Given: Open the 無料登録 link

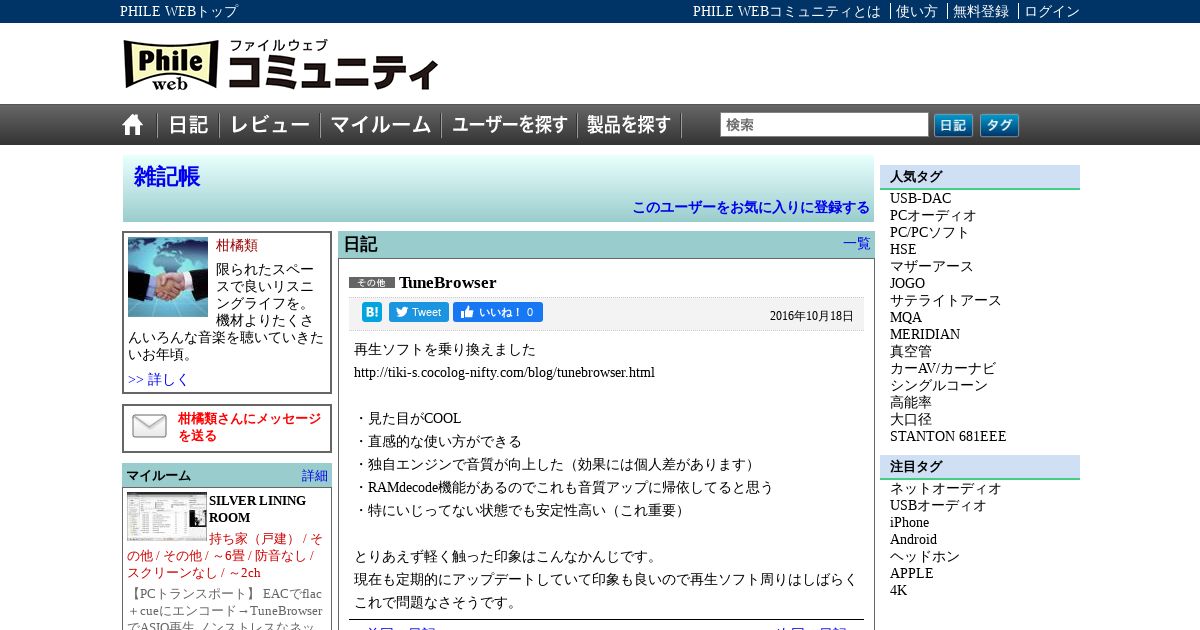Looking at the screenshot, I should [981, 11].
